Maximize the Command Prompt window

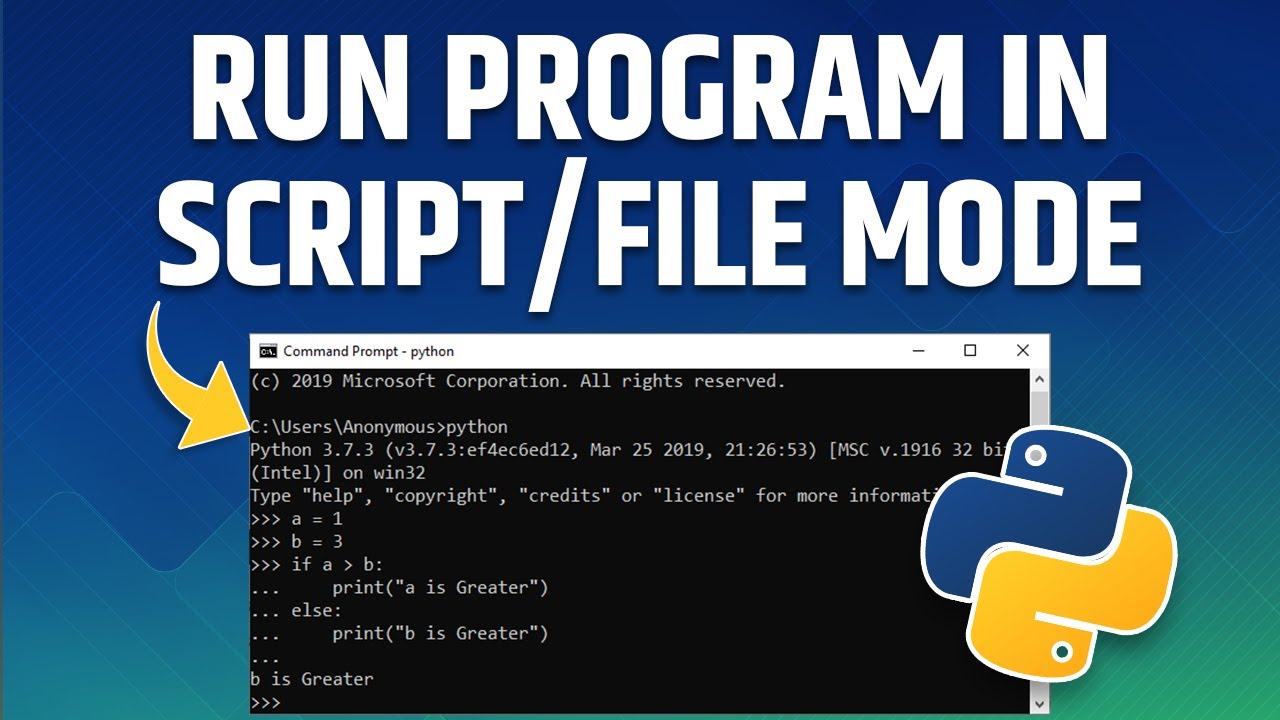pyautogui.click(x=970, y=351)
